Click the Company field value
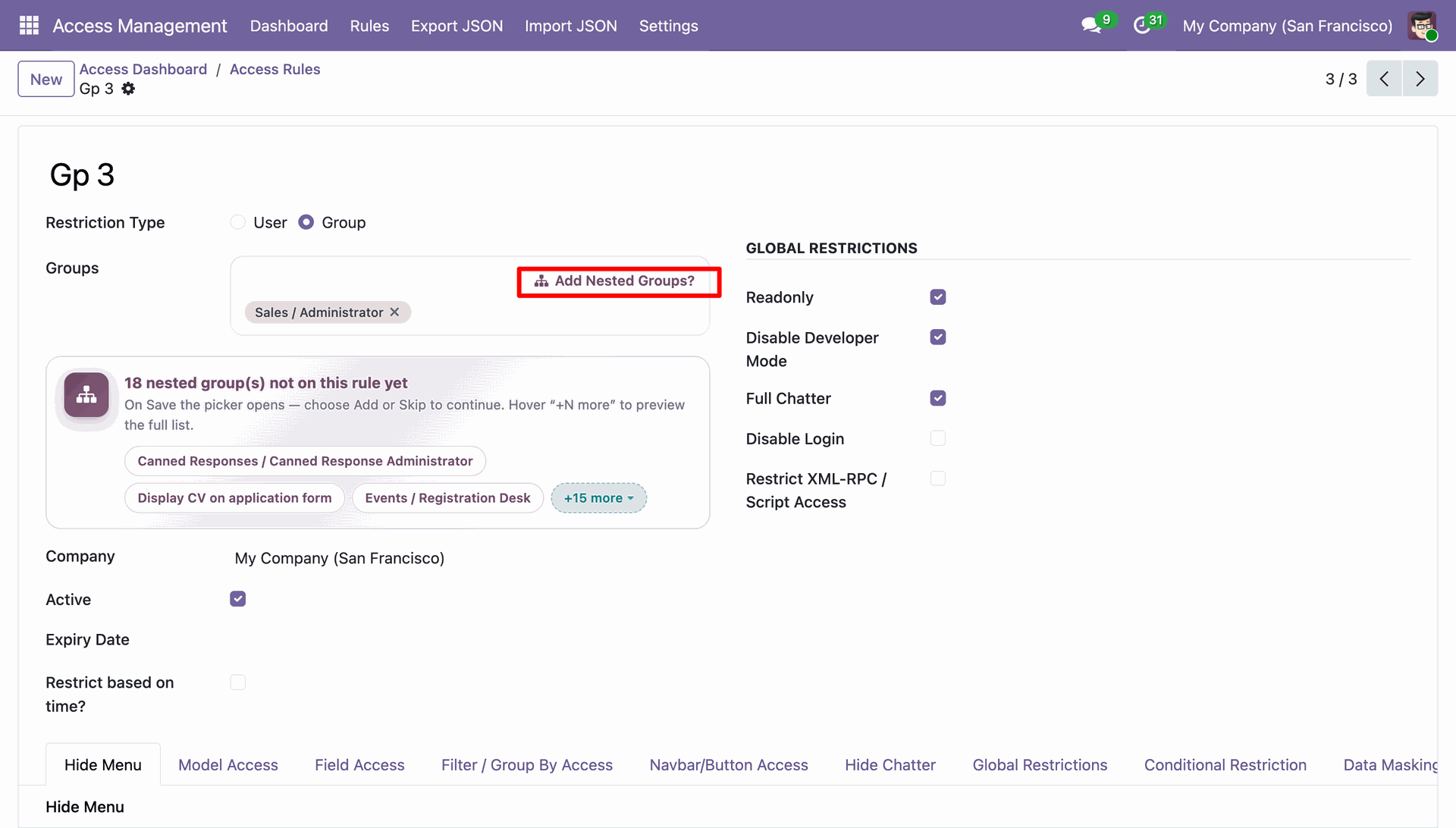This screenshot has width=1456, height=828. [x=340, y=558]
